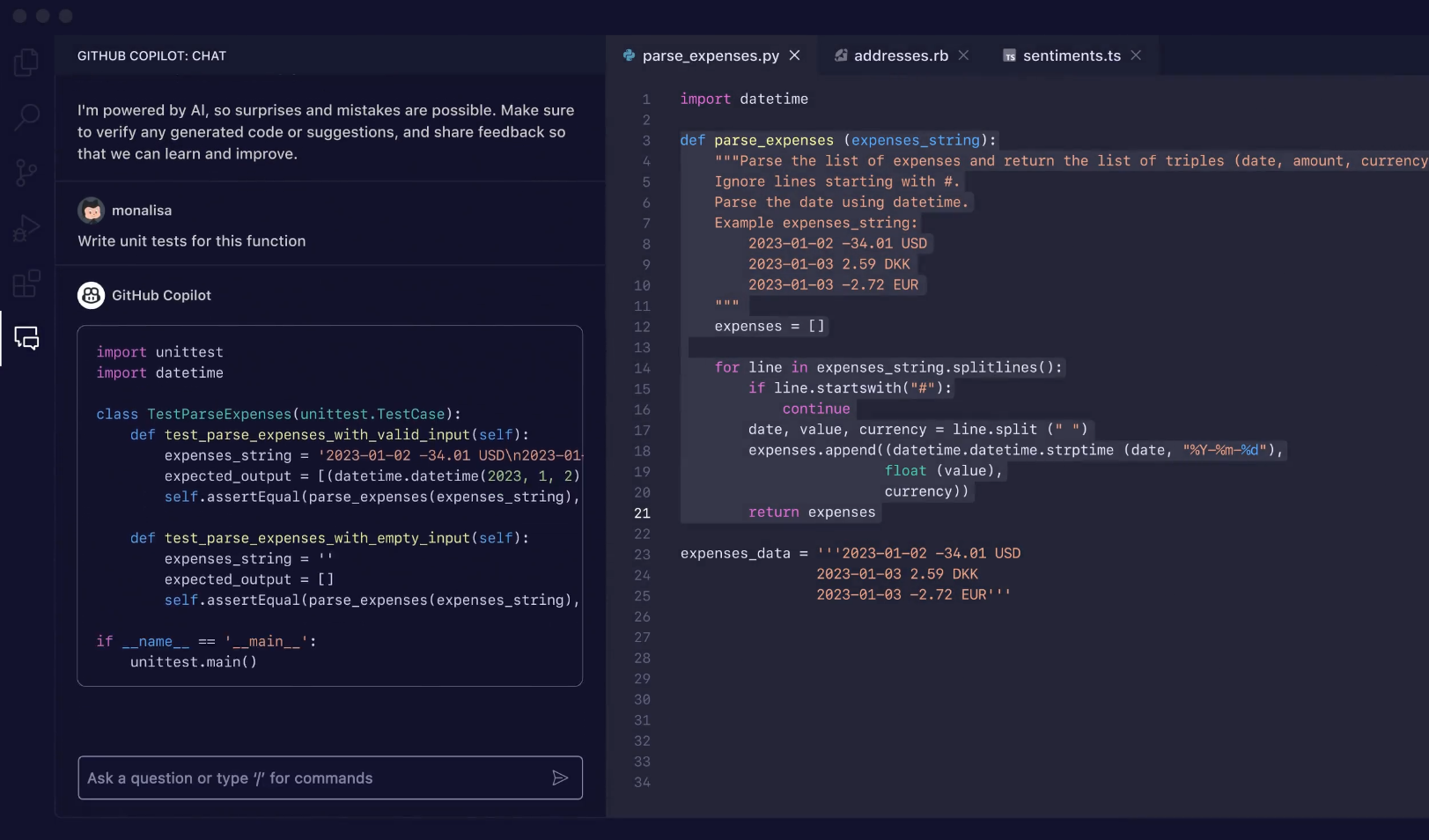Switch to the sentiments.ts tab
The width and height of the screenshot is (1429, 840).
(1072, 55)
